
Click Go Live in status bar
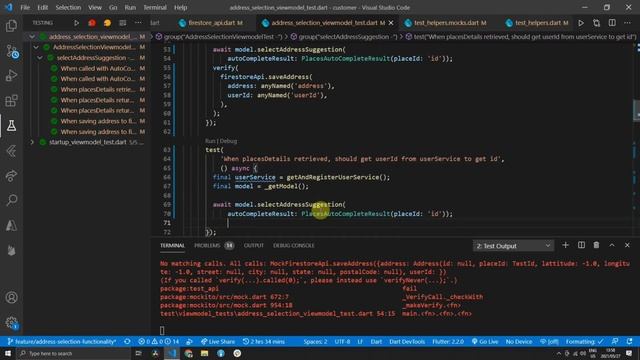485,342
